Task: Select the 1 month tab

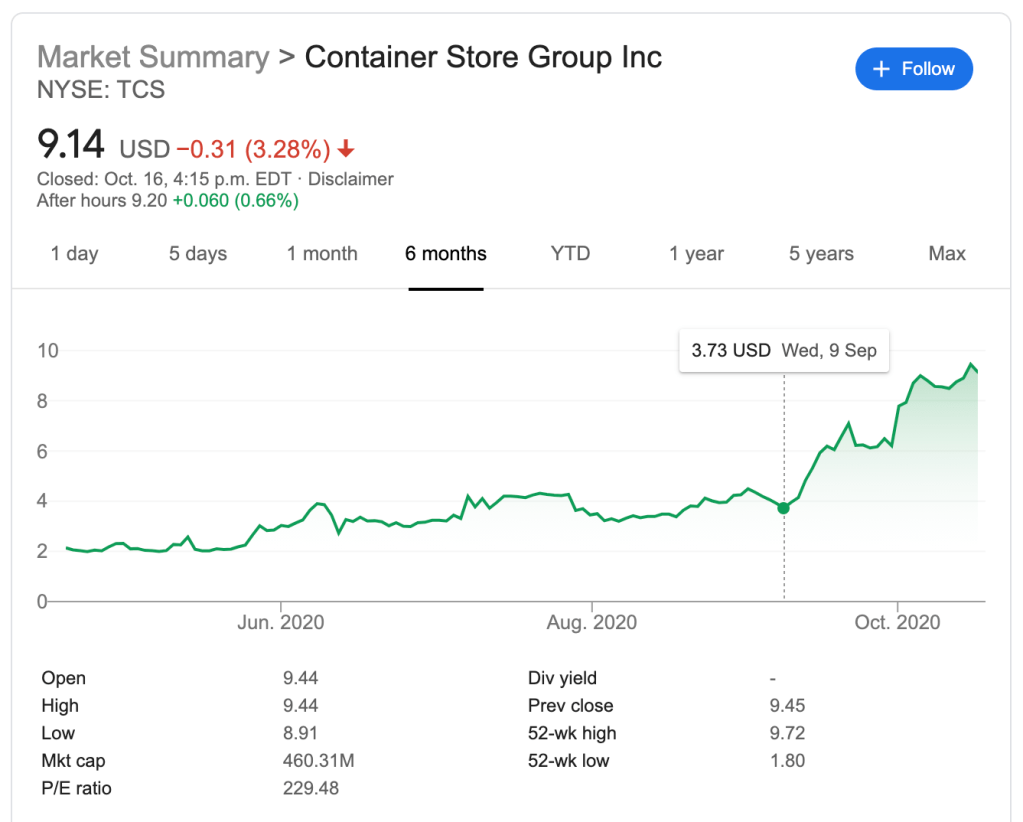Action: pyautogui.click(x=322, y=254)
